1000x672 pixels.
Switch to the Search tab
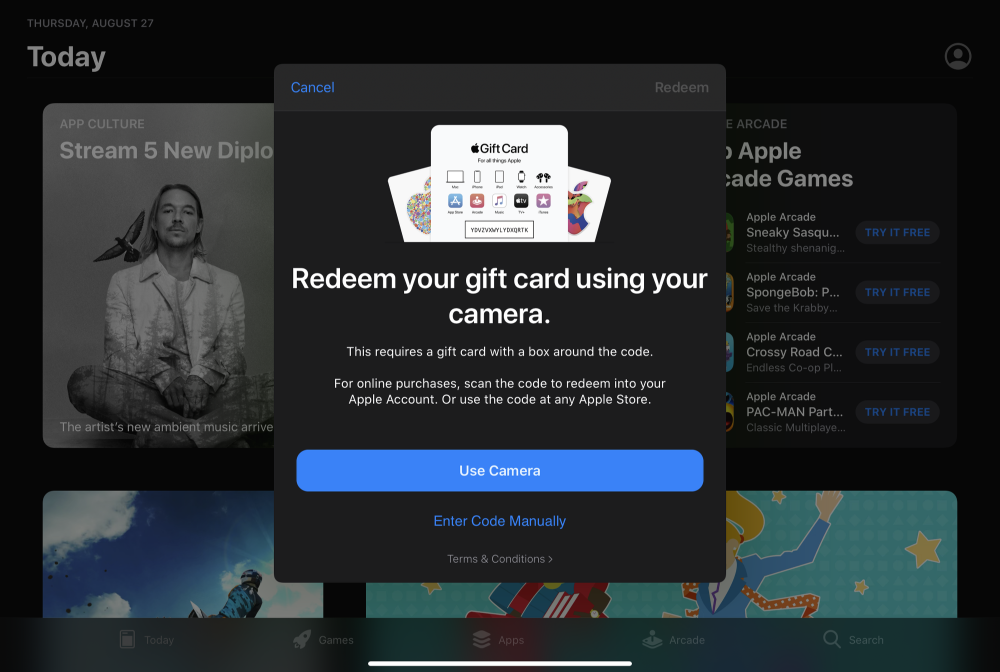point(853,639)
